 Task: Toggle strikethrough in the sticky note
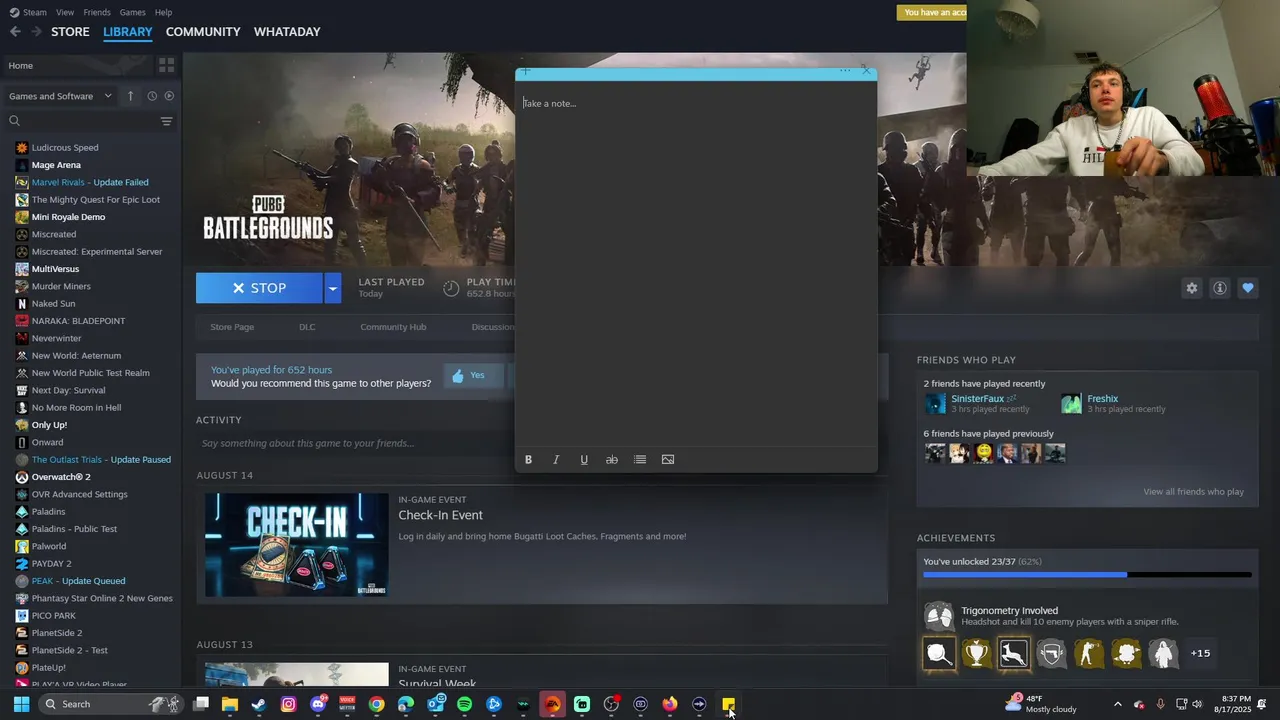[612, 460]
